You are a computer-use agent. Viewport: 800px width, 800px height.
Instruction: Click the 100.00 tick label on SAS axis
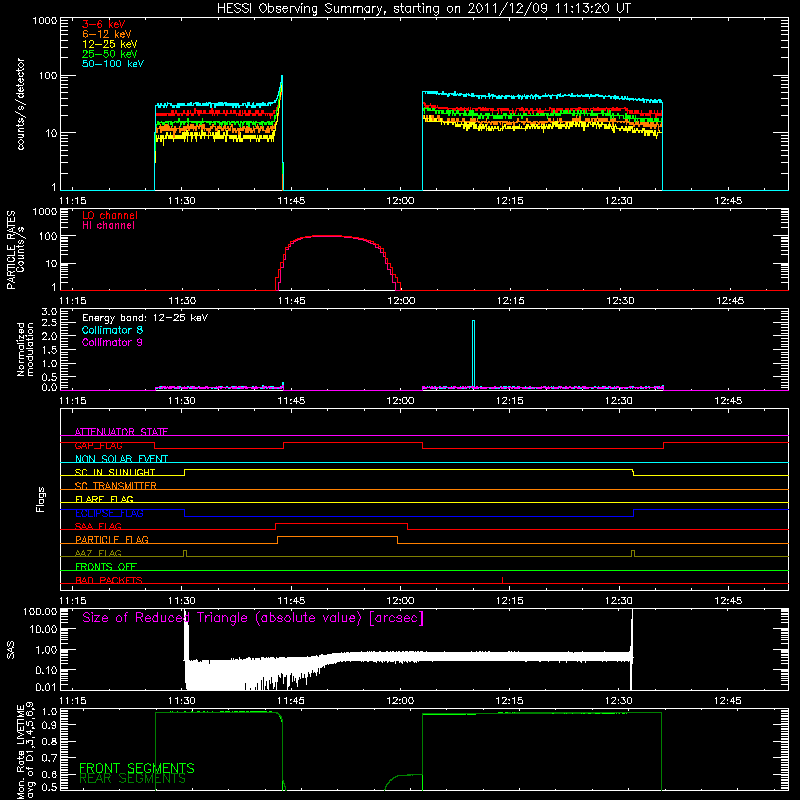tap(40, 611)
